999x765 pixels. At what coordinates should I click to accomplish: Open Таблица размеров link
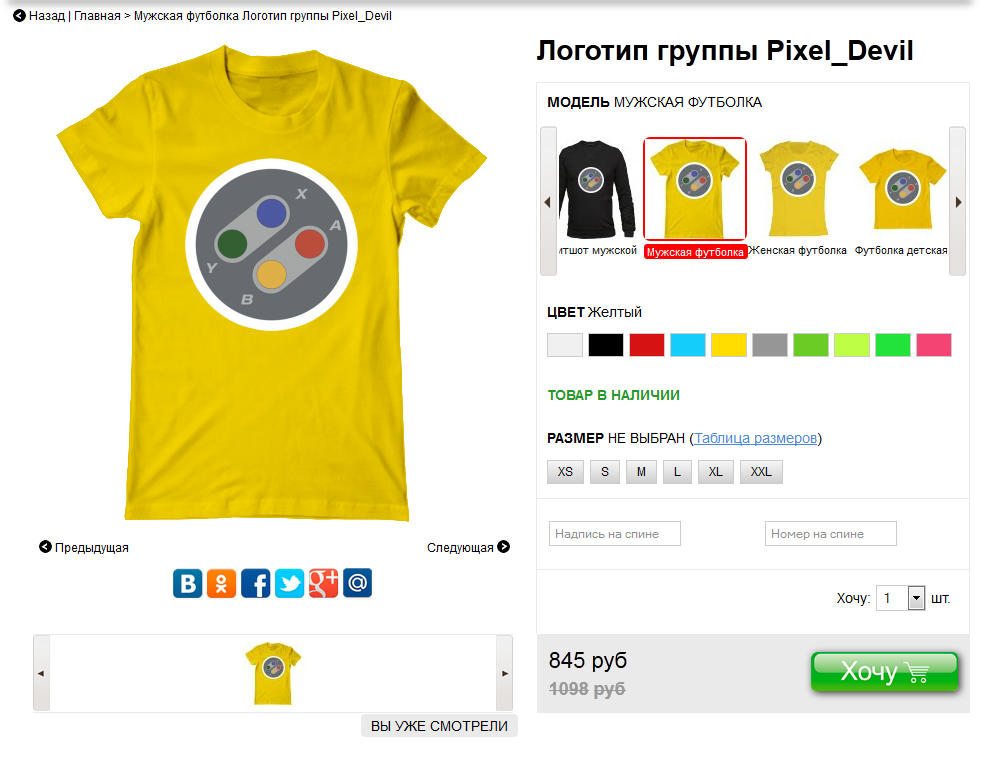(755, 438)
